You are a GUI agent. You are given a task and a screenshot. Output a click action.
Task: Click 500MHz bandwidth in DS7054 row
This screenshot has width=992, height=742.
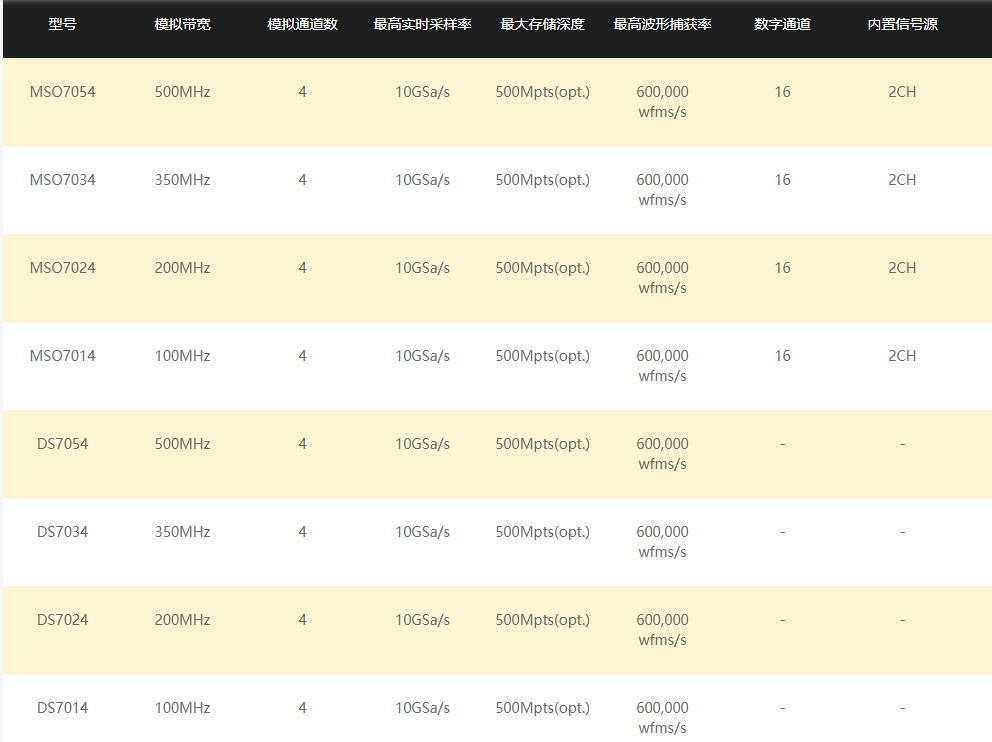(182, 443)
